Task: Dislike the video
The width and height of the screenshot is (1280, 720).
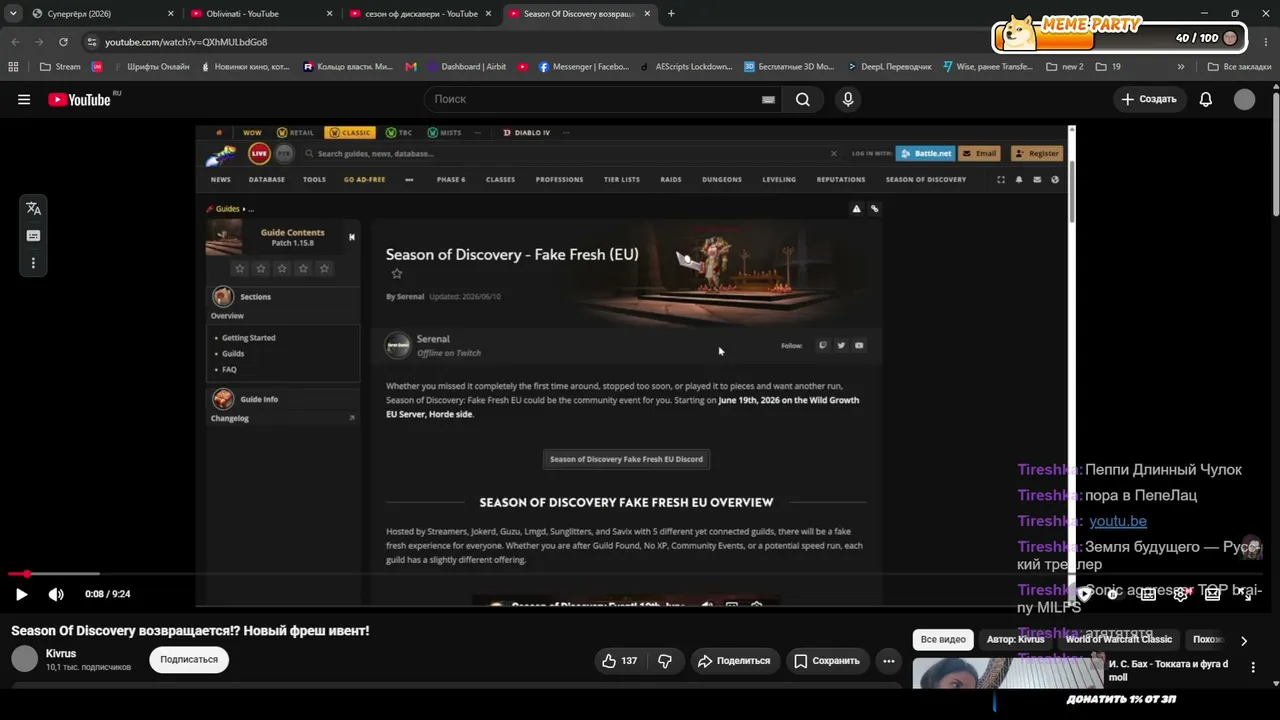Action: click(x=665, y=661)
